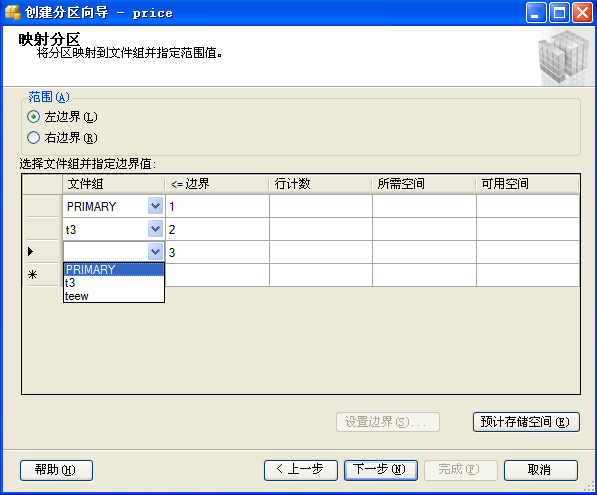Screen dimensions: 597x495
Task: Click the wizard title bar app icon
Action: 12,12
